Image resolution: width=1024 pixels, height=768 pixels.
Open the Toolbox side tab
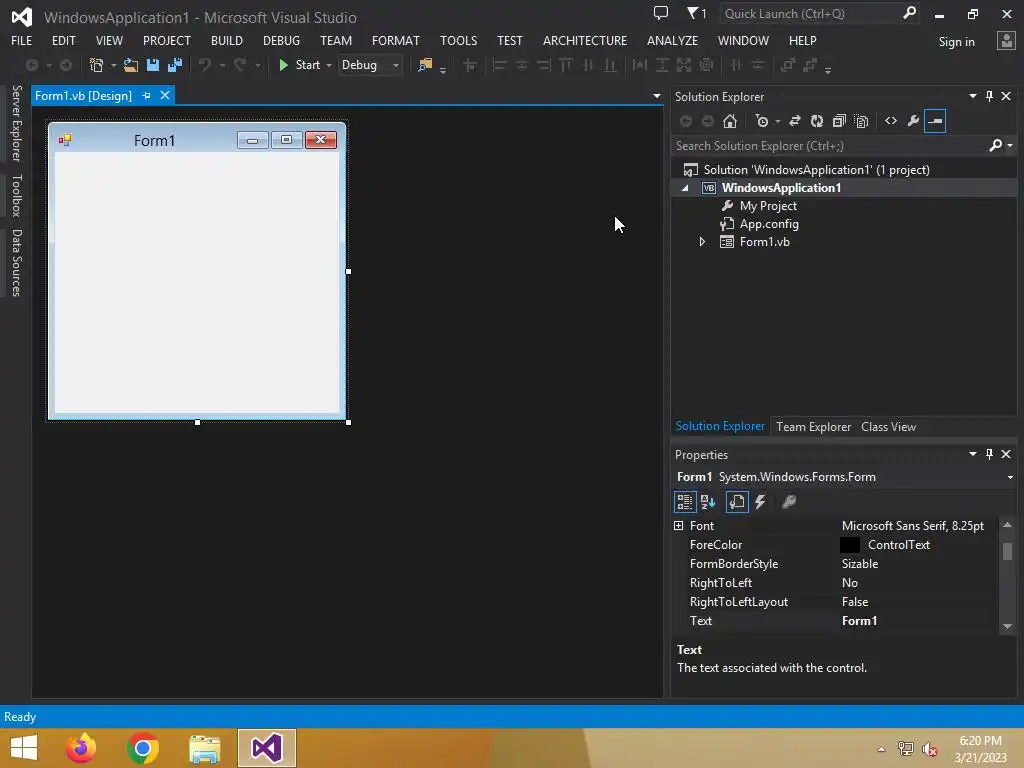17,195
